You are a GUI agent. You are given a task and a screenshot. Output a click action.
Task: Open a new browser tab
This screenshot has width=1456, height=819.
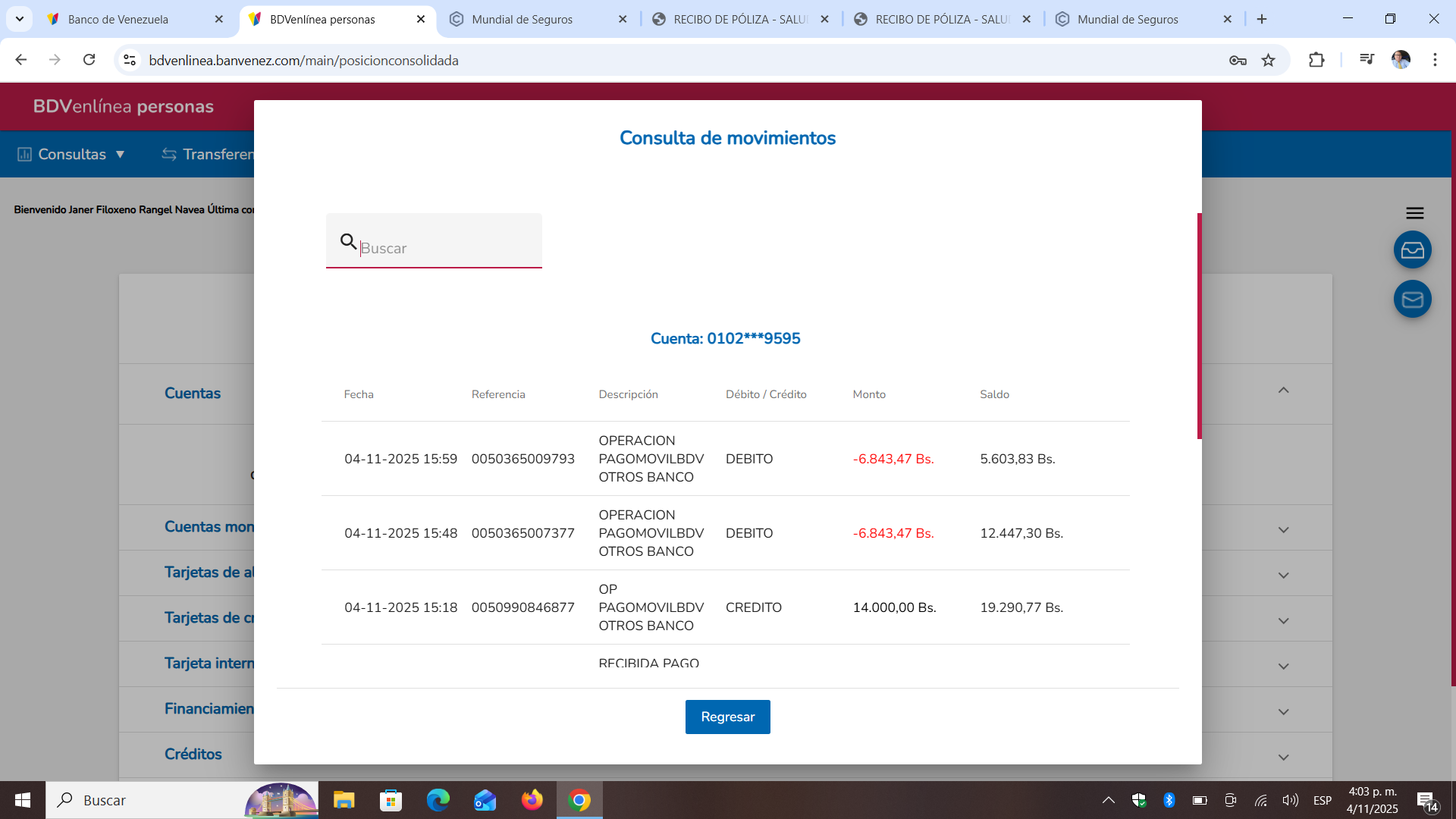tap(1262, 19)
